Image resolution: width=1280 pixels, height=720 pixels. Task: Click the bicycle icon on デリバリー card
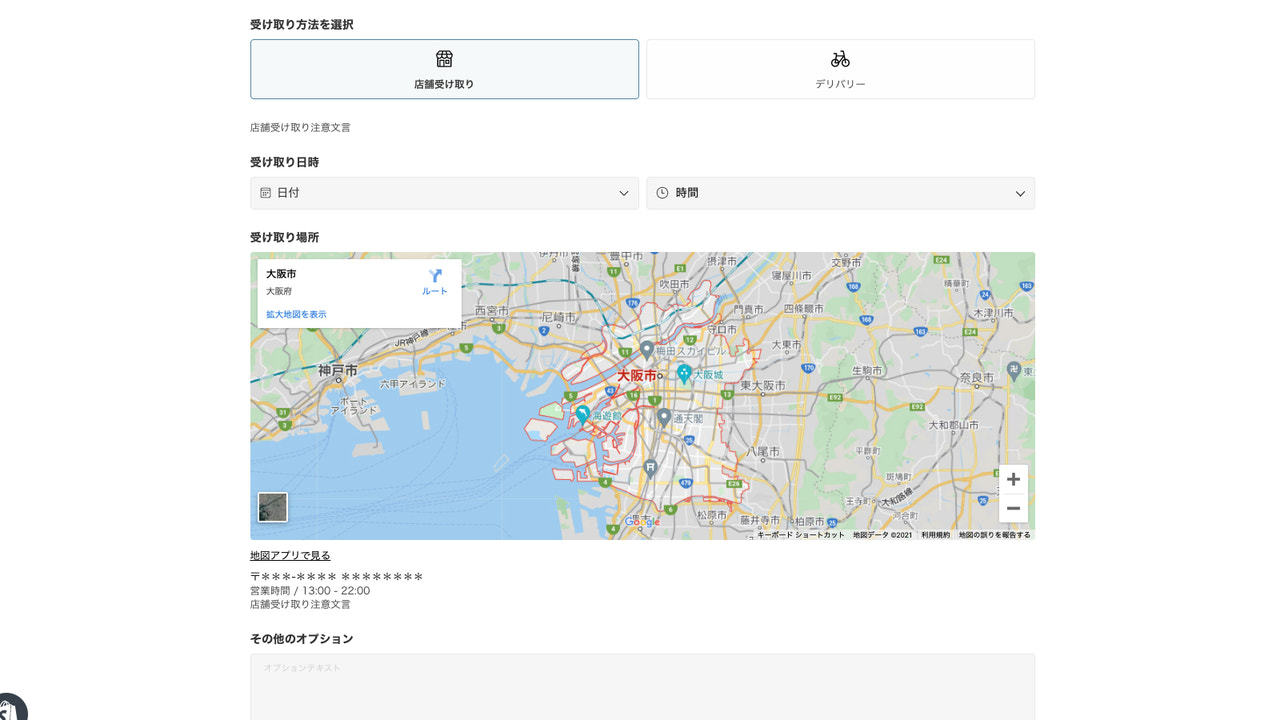[x=840, y=56]
